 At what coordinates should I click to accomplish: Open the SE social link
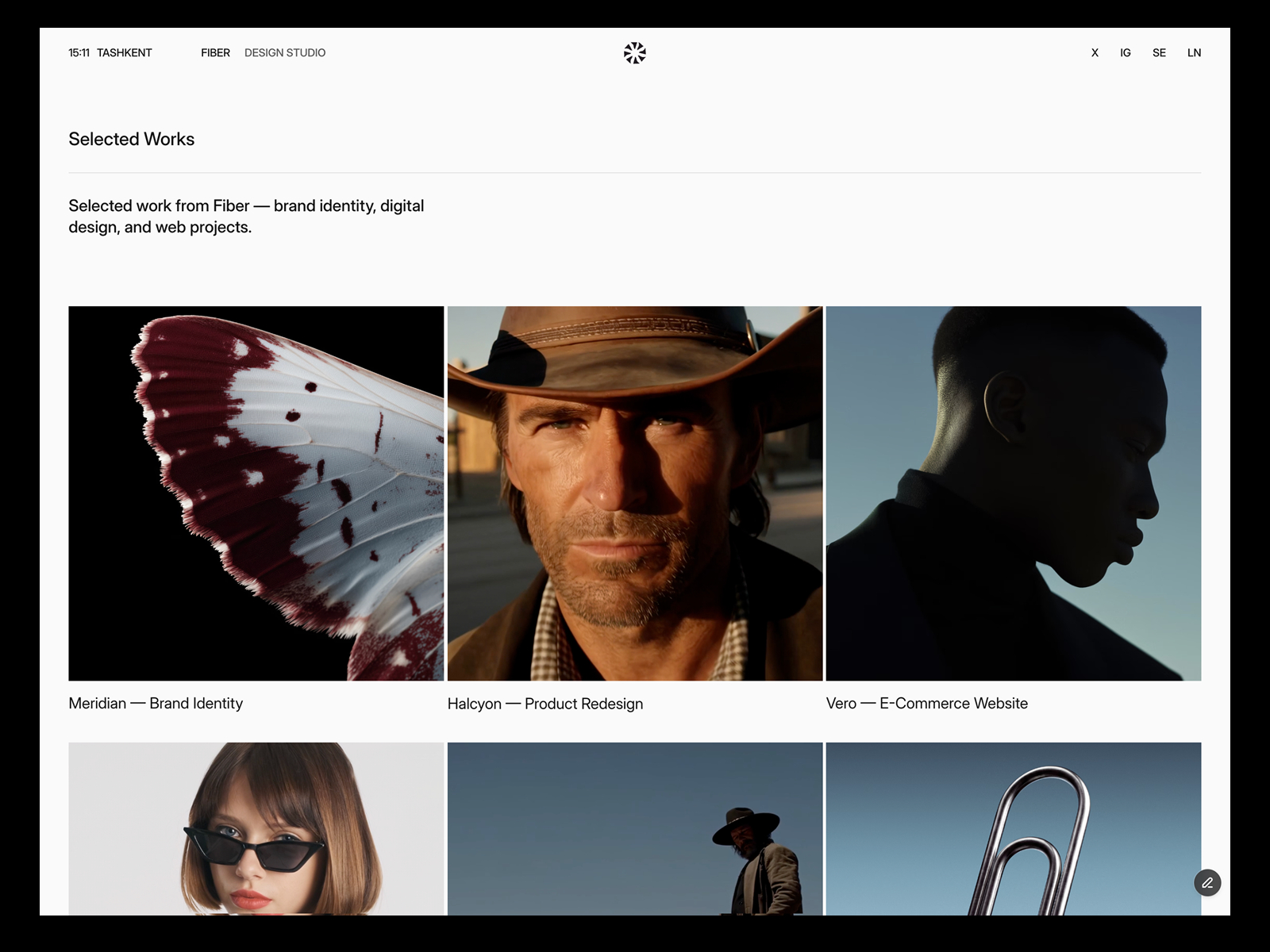[x=1160, y=53]
